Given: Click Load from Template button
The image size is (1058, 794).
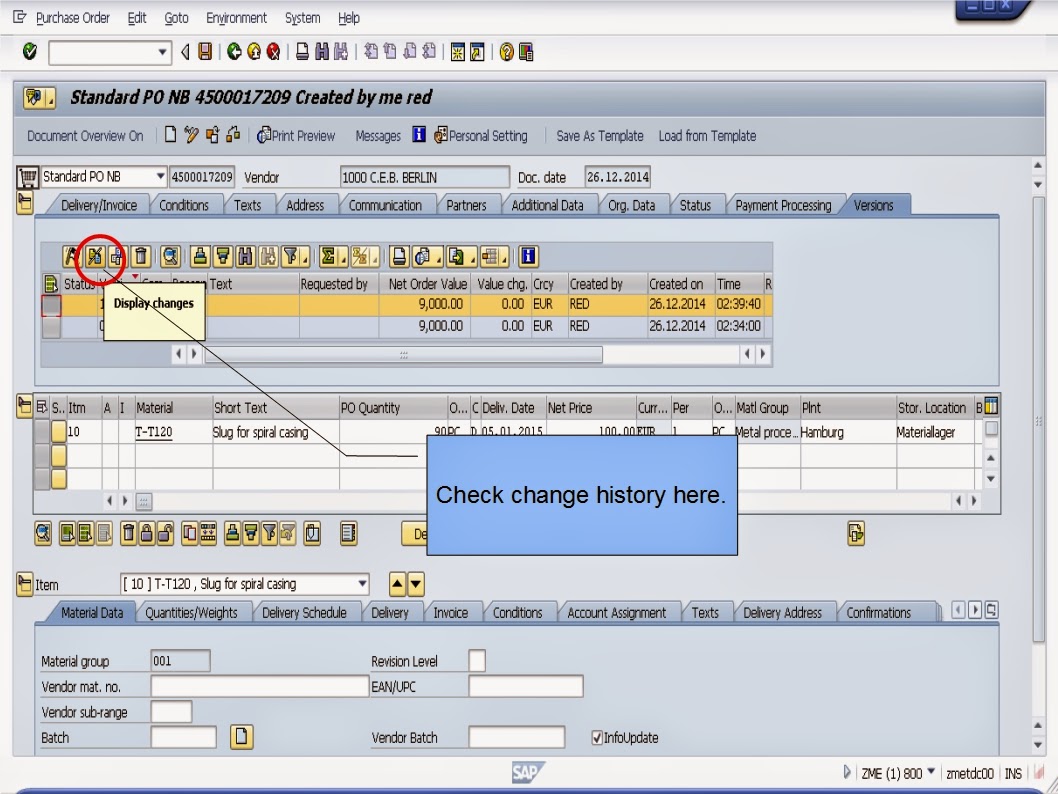Looking at the screenshot, I should tap(707, 136).
